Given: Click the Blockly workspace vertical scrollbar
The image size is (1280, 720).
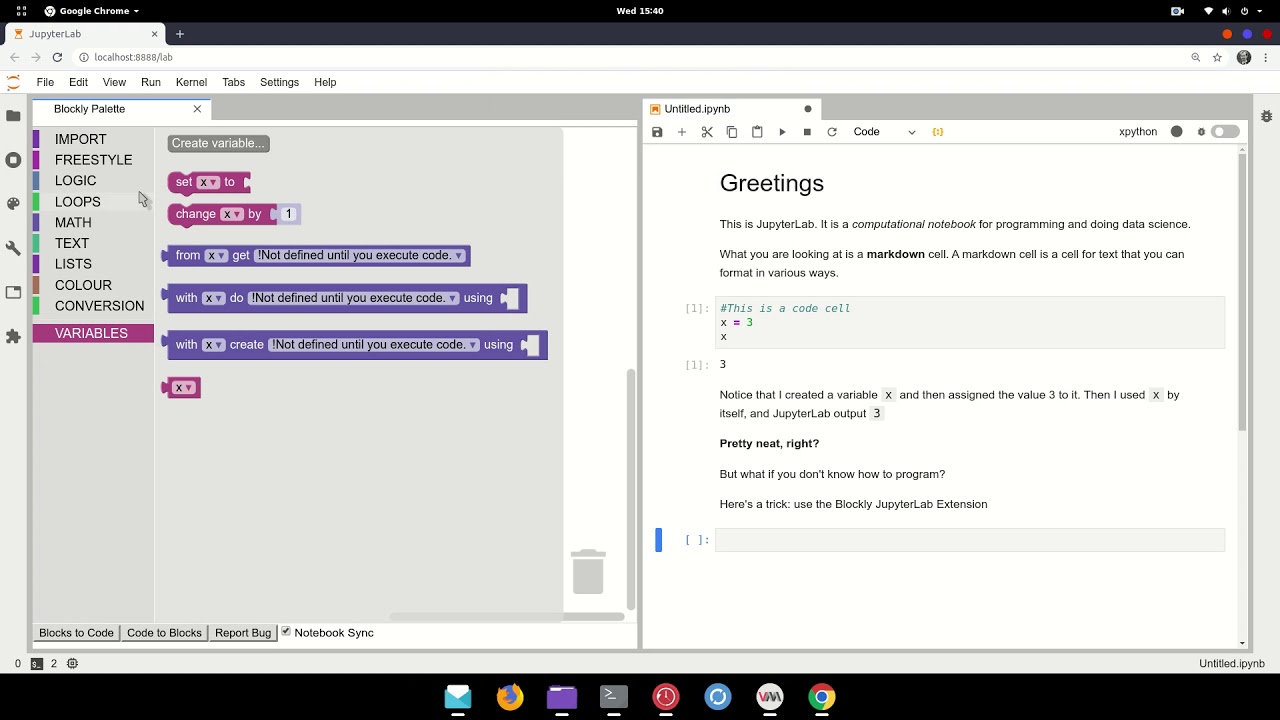Looking at the screenshot, I should tap(630, 488).
